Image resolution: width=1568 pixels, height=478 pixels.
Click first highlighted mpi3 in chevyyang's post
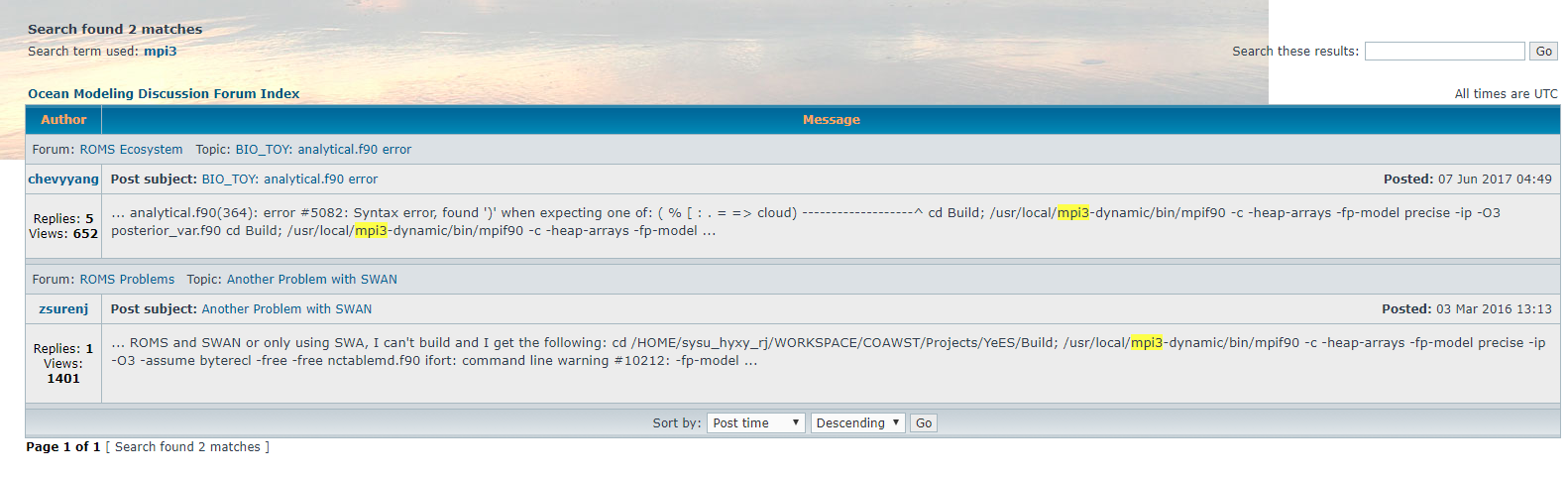pos(1073,213)
